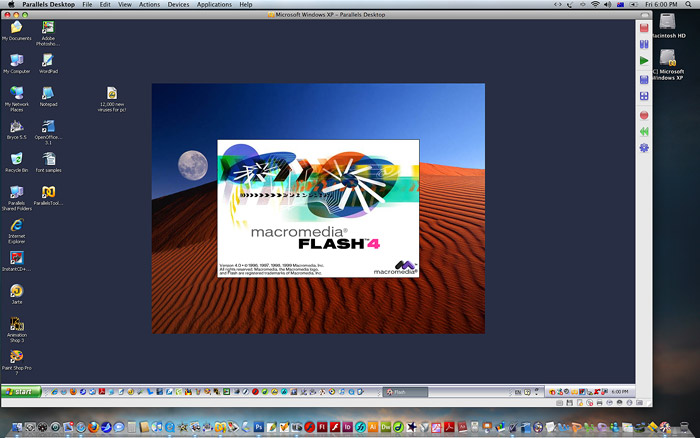Open the Recycle Bin icon

(16, 159)
